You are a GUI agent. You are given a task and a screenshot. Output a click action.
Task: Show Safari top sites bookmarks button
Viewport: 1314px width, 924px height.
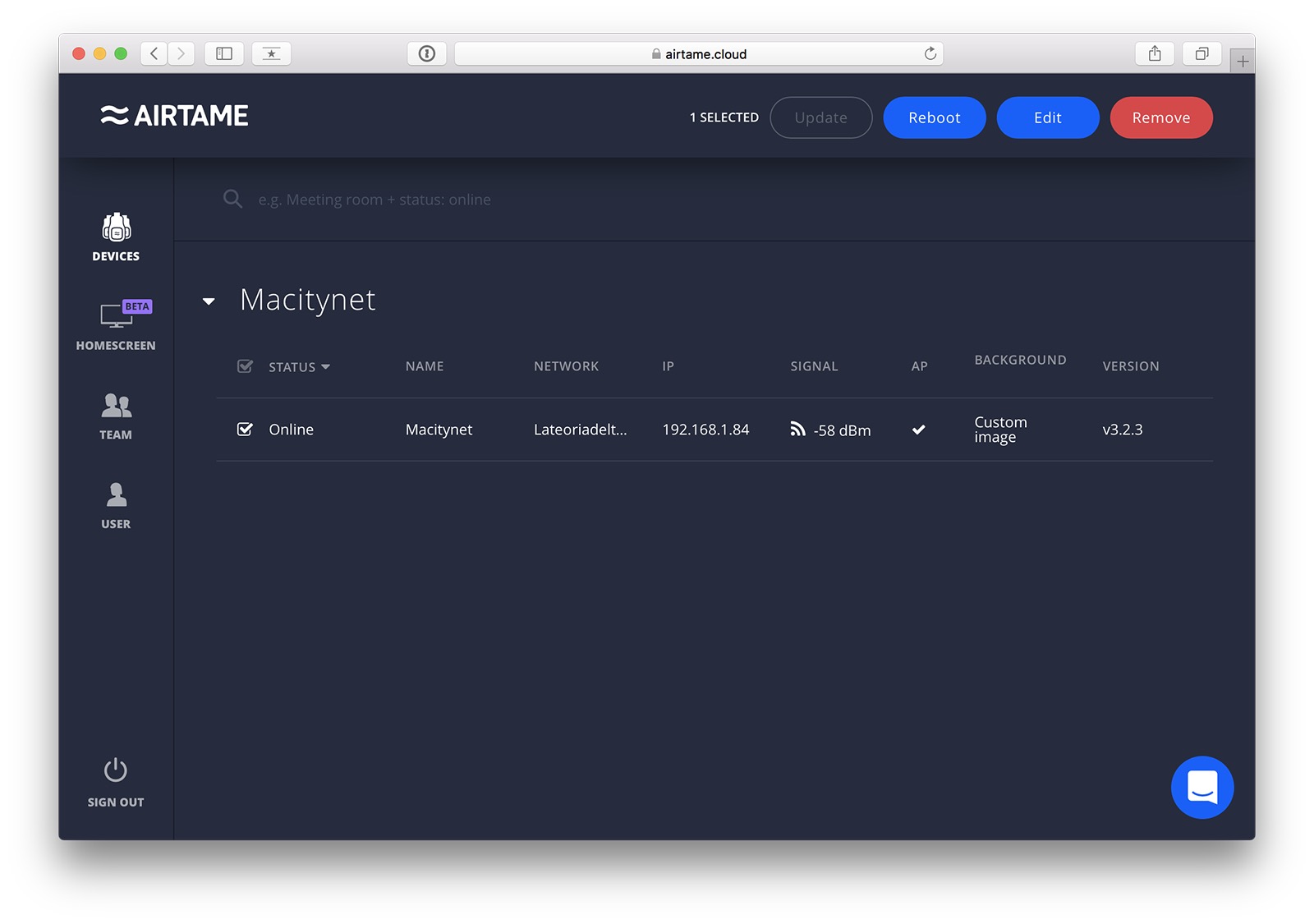coord(271,53)
